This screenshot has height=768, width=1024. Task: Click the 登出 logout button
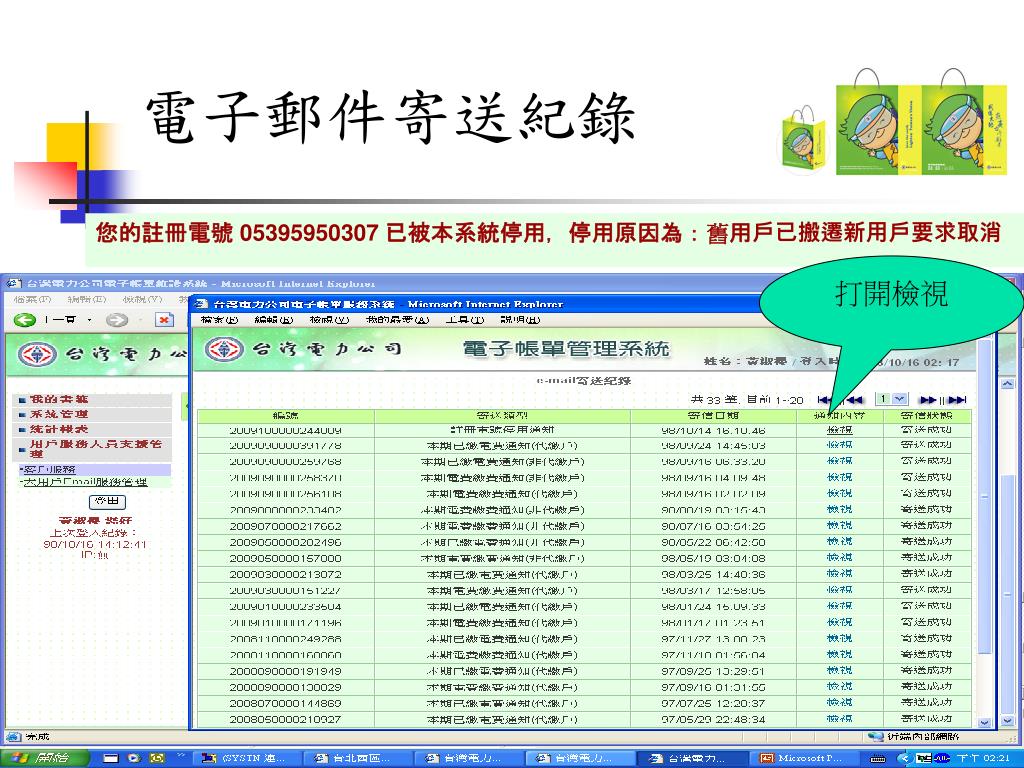107,502
